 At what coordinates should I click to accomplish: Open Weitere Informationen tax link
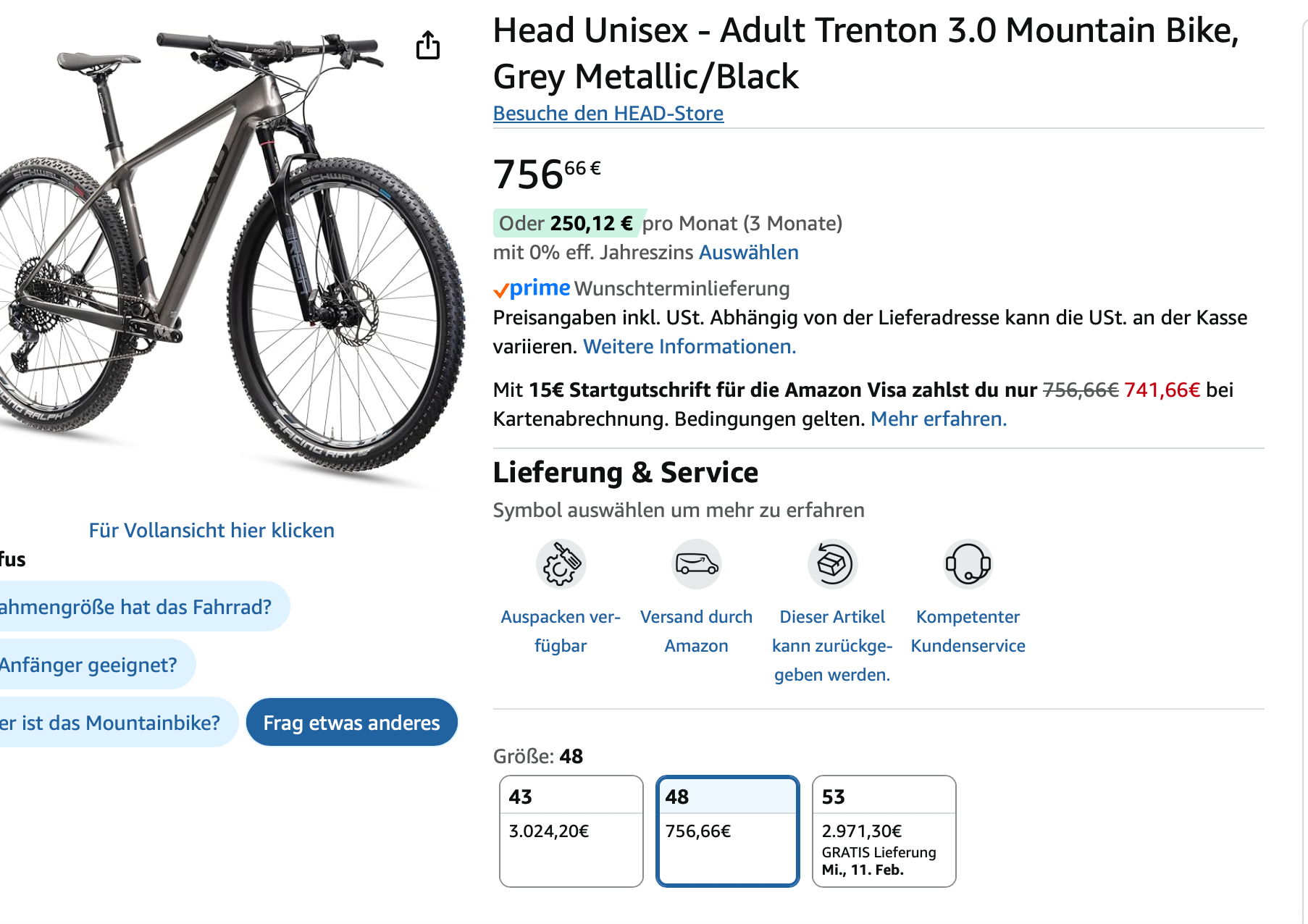click(x=689, y=347)
